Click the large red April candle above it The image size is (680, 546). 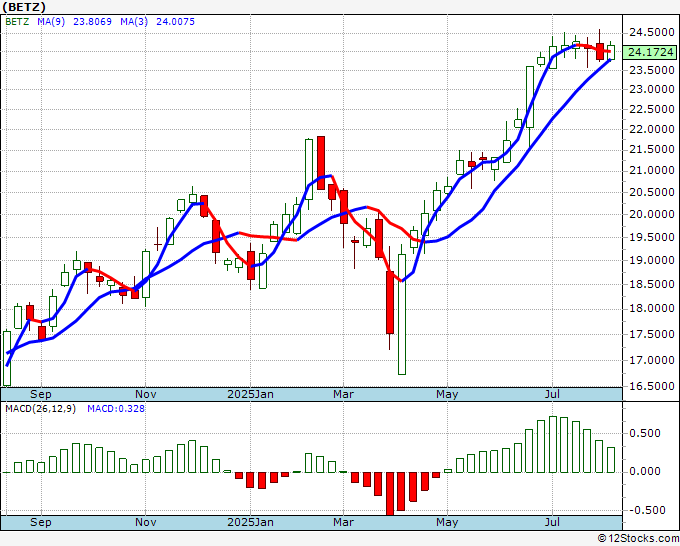(390, 302)
